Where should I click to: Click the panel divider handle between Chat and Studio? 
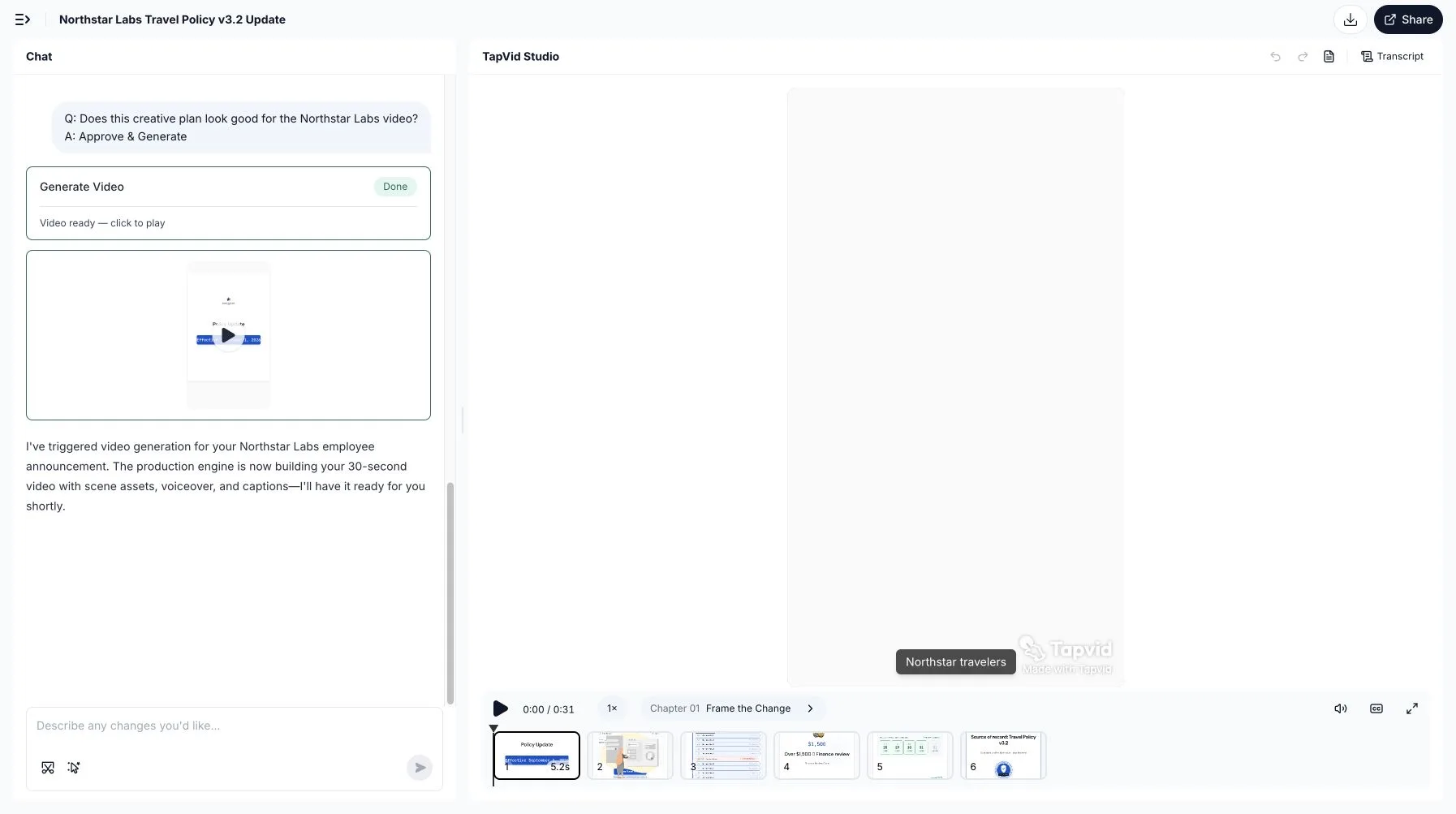pyautogui.click(x=463, y=420)
